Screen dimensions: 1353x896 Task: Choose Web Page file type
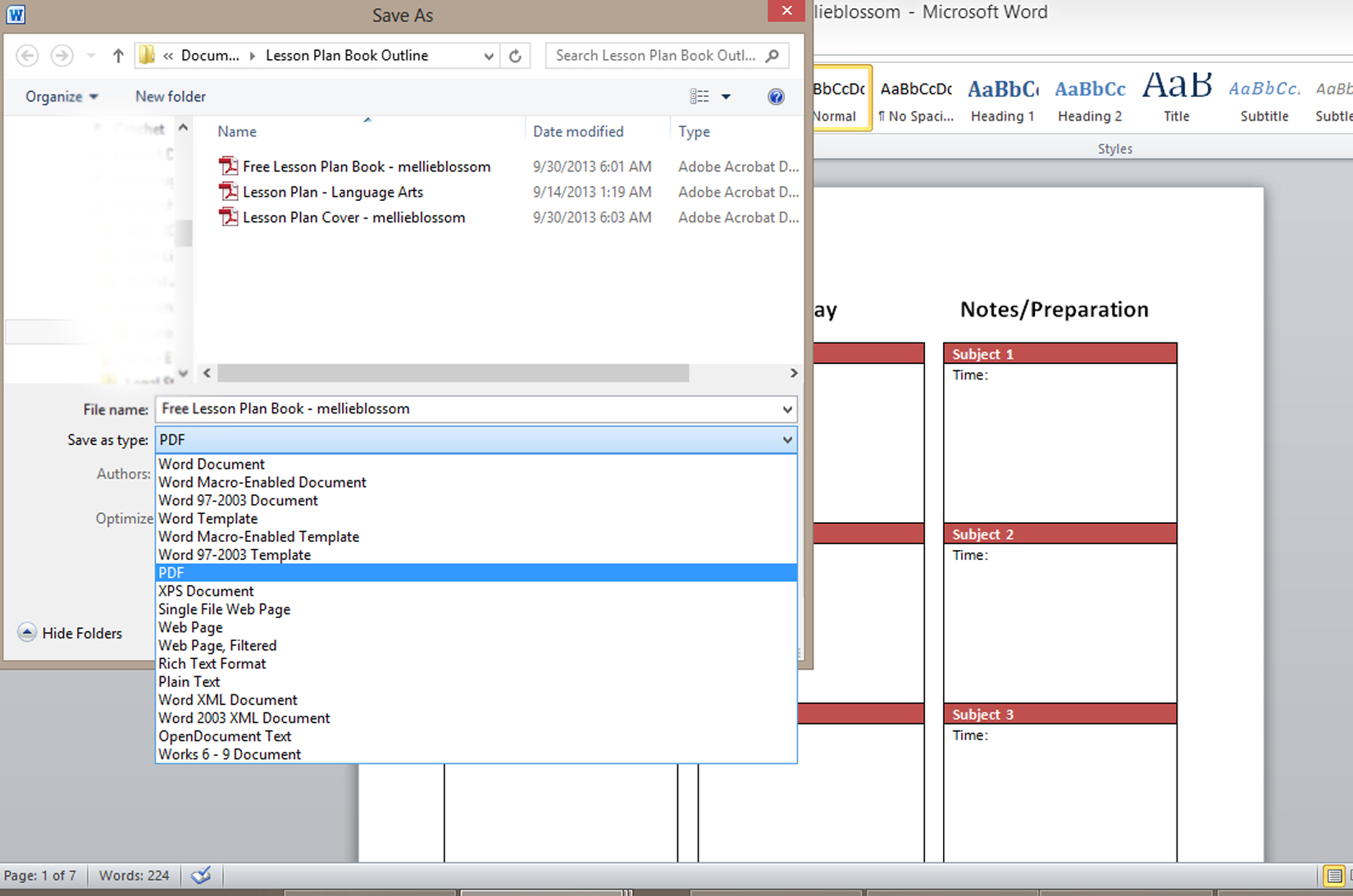[476, 627]
